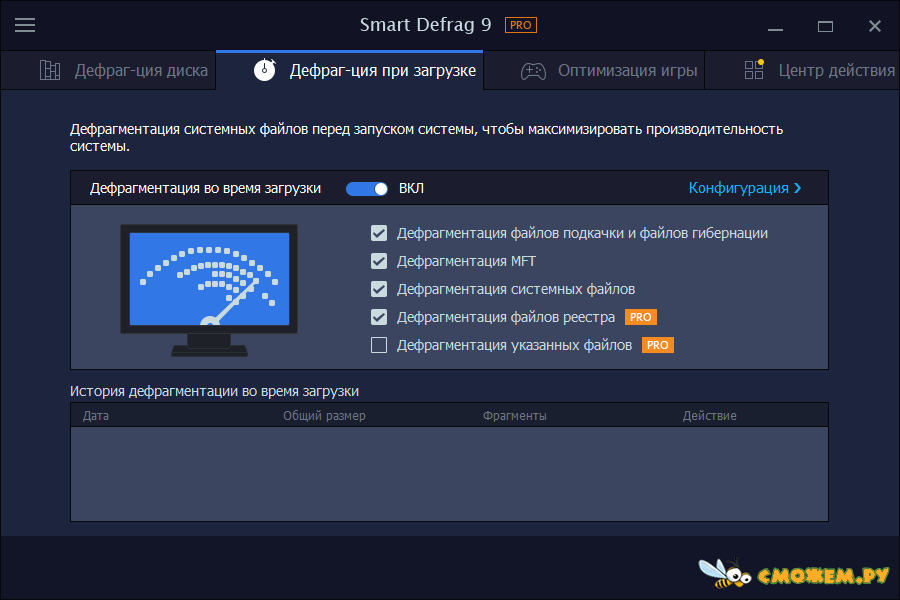Click the История дефрагментации во время загрузки heading
The width and height of the screenshot is (900, 600).
214,391
